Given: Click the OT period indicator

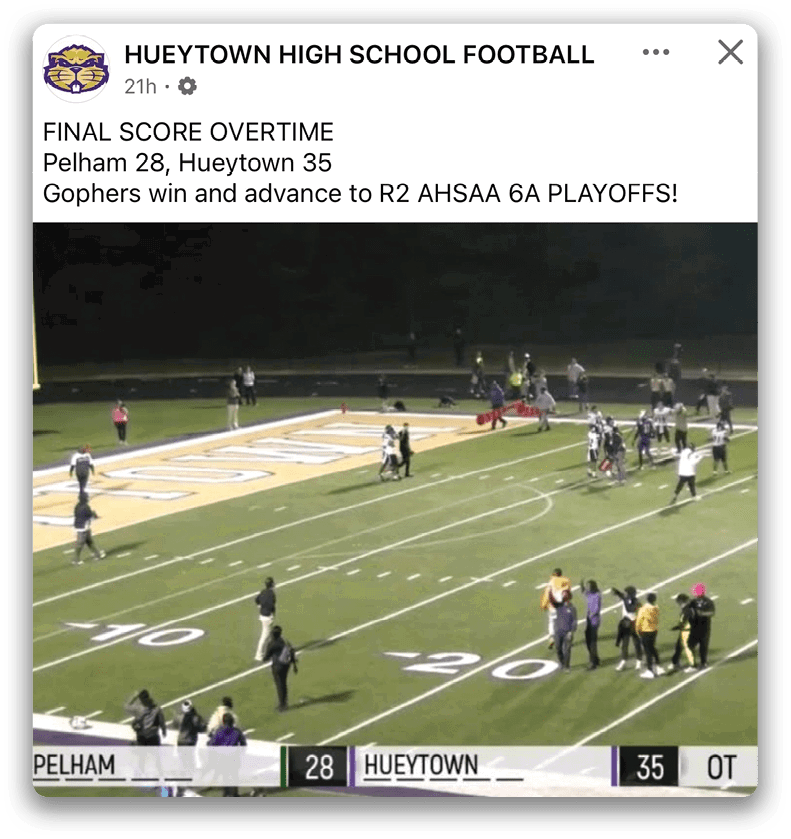Looking at the screenshot, I should click(x=721, y=767).
